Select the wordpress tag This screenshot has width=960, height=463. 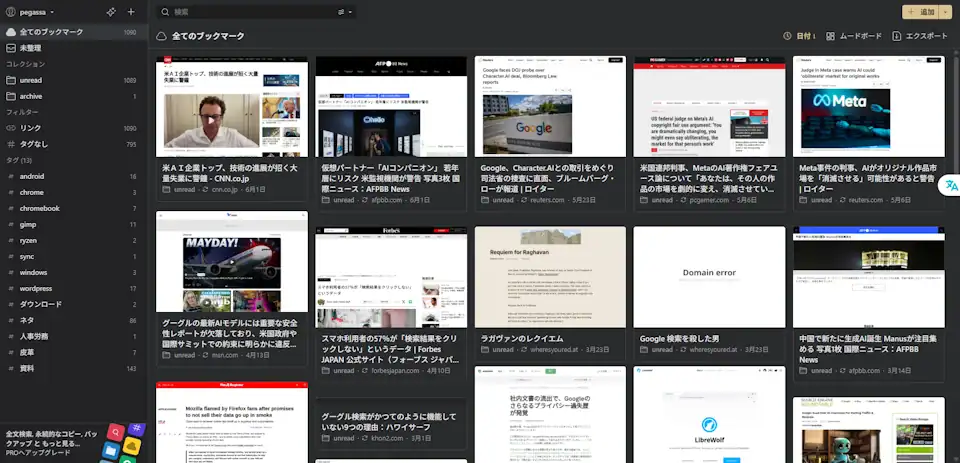(73, 288)
